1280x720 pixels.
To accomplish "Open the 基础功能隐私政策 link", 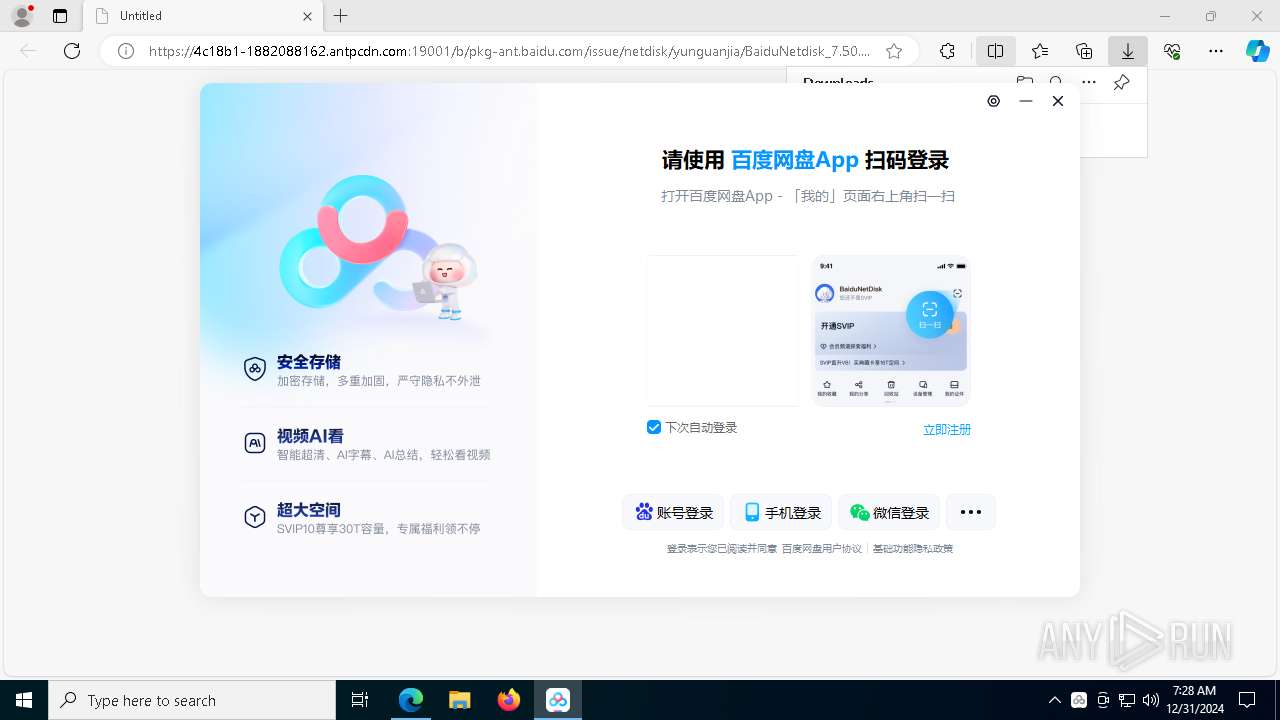I will (913, 549).
